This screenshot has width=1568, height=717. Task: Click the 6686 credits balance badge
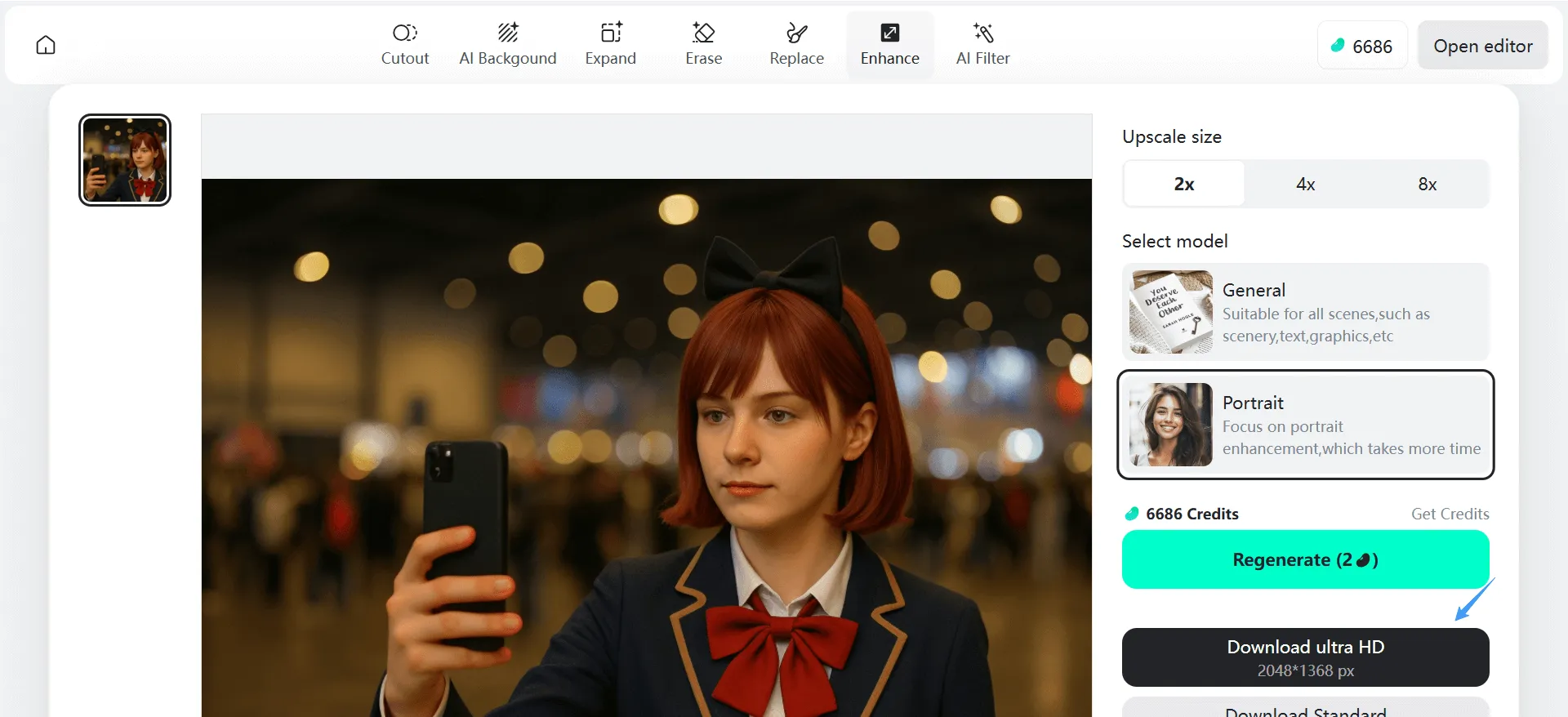(x=1361, y=46)
